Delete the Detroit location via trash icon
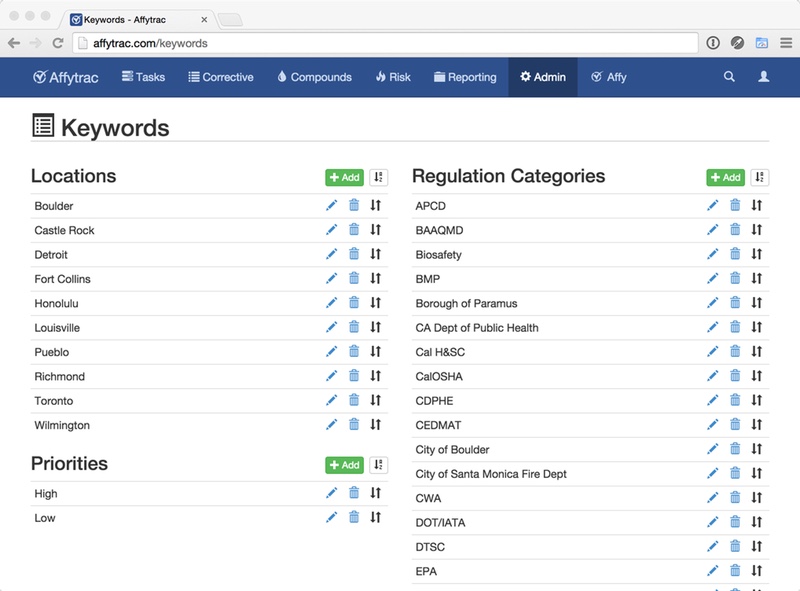800x591 pixels. coord(354,255)
